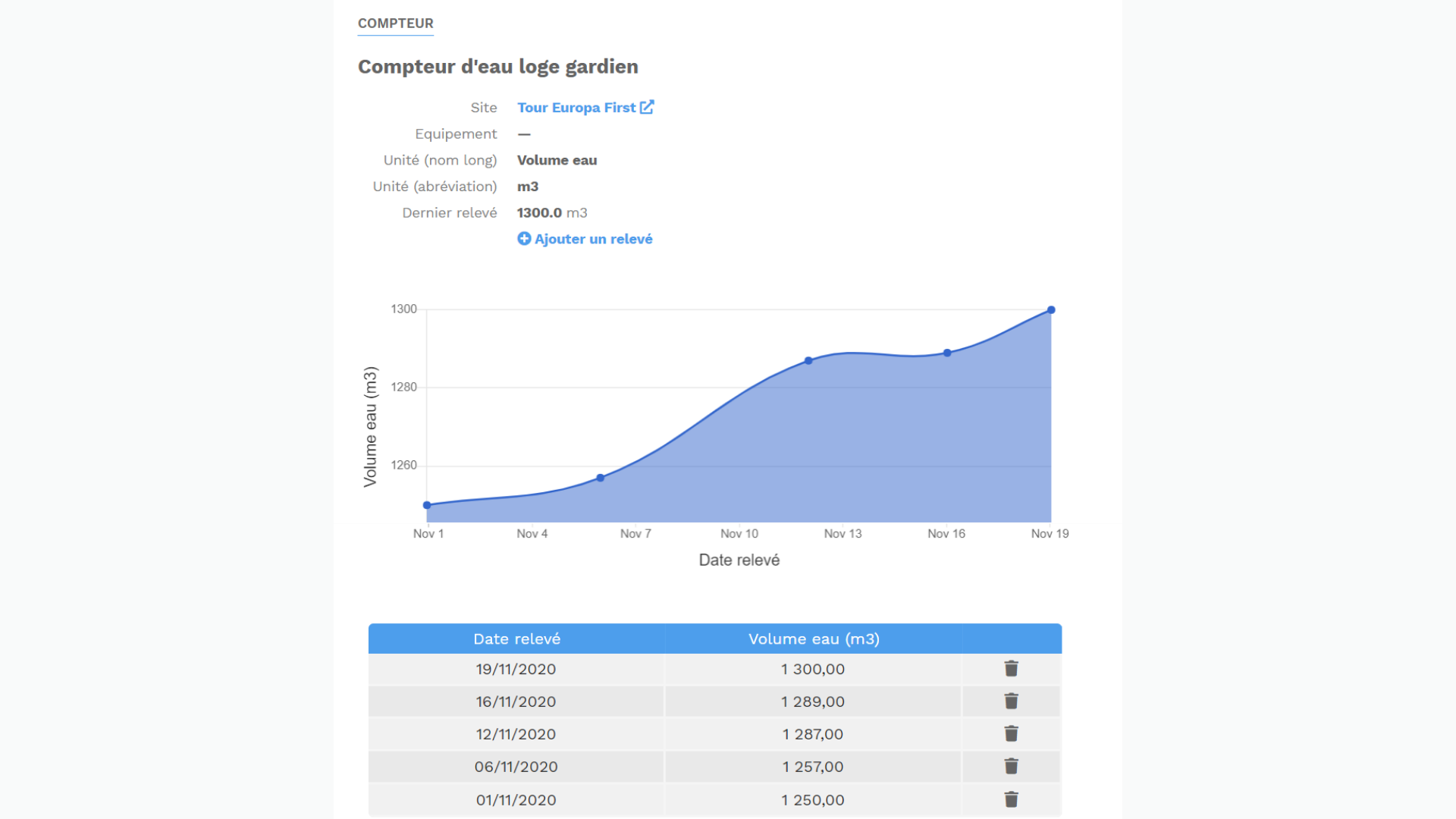Click the plus icon for Ajouter un relevé
1456x819 pixels.
(x=524, y=239)
